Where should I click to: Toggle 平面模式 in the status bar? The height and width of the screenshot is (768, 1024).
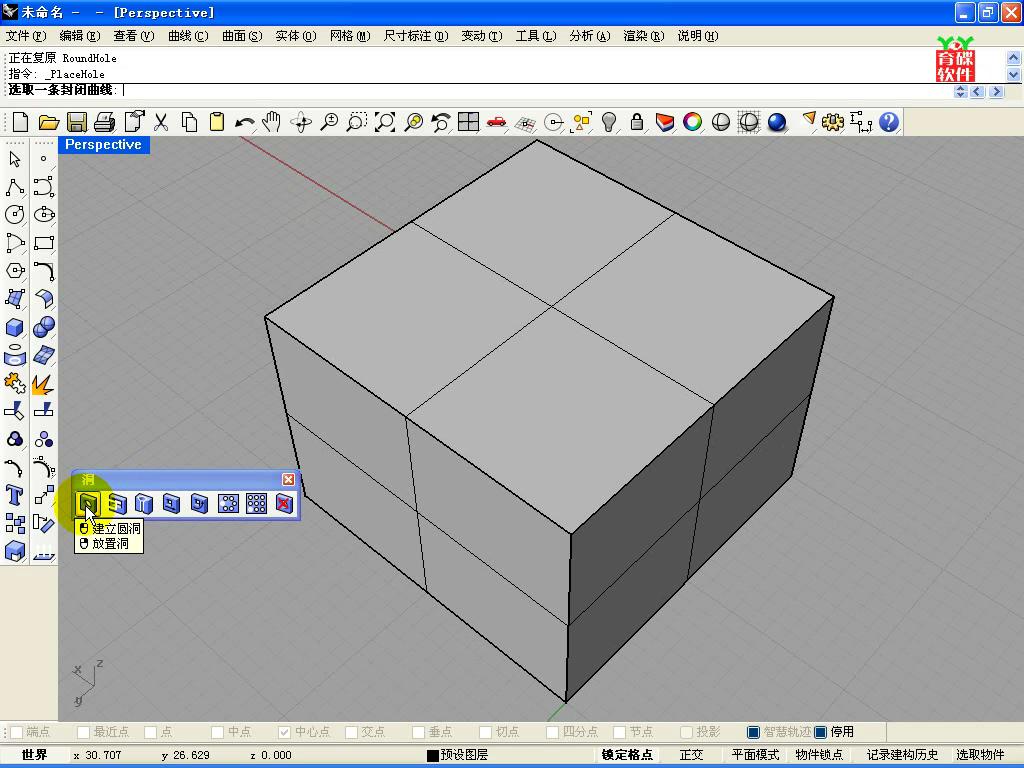click(755, 755)
